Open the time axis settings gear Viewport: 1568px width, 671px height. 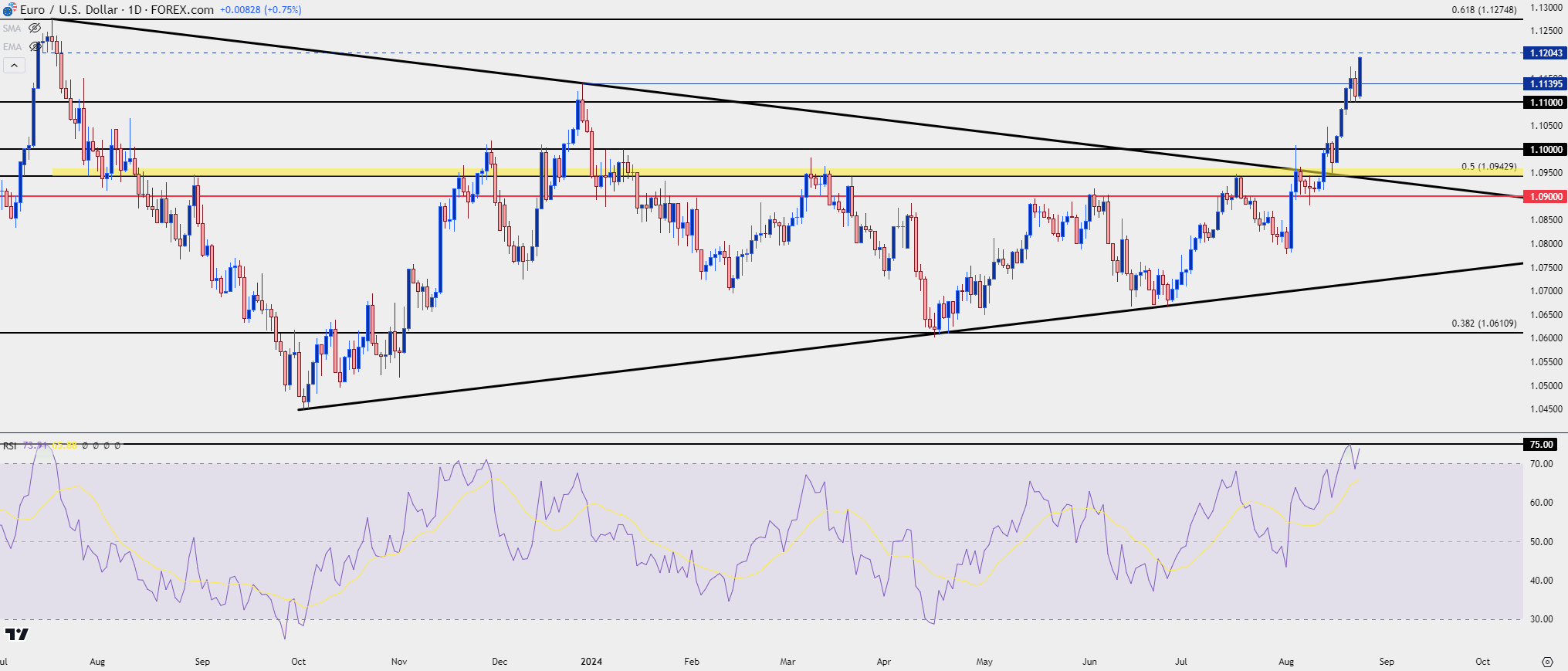coord(1547,662)
